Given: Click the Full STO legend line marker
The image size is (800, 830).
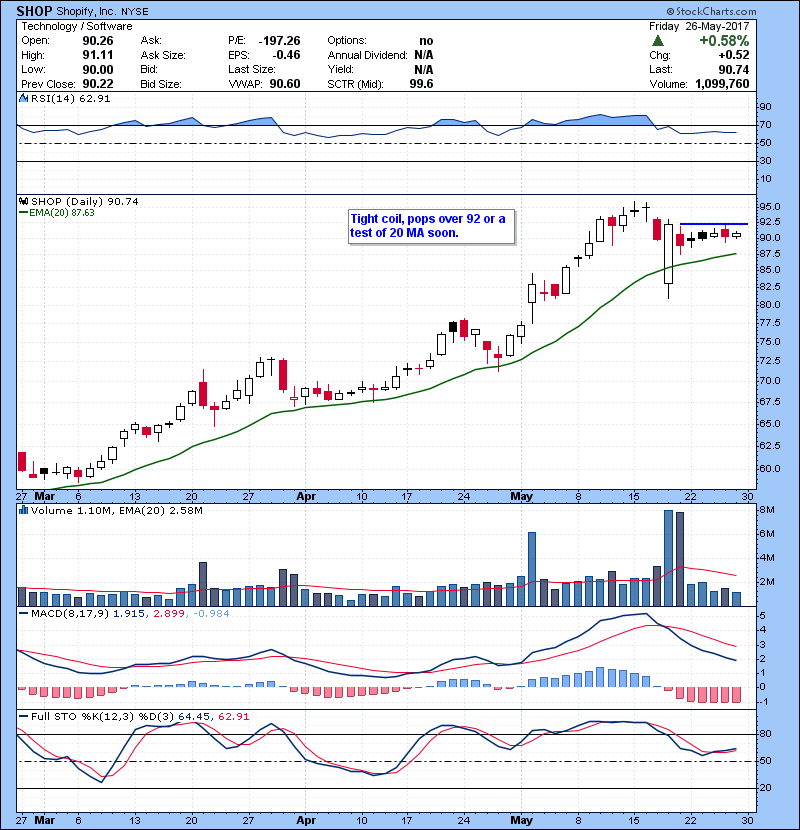Looking at the screenshot, I should pos(23,716).
